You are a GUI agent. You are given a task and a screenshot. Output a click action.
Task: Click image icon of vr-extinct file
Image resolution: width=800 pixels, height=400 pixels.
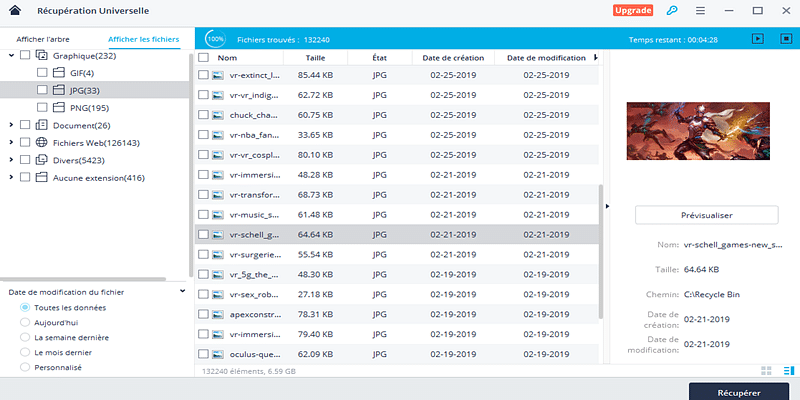tap(218, 75)
